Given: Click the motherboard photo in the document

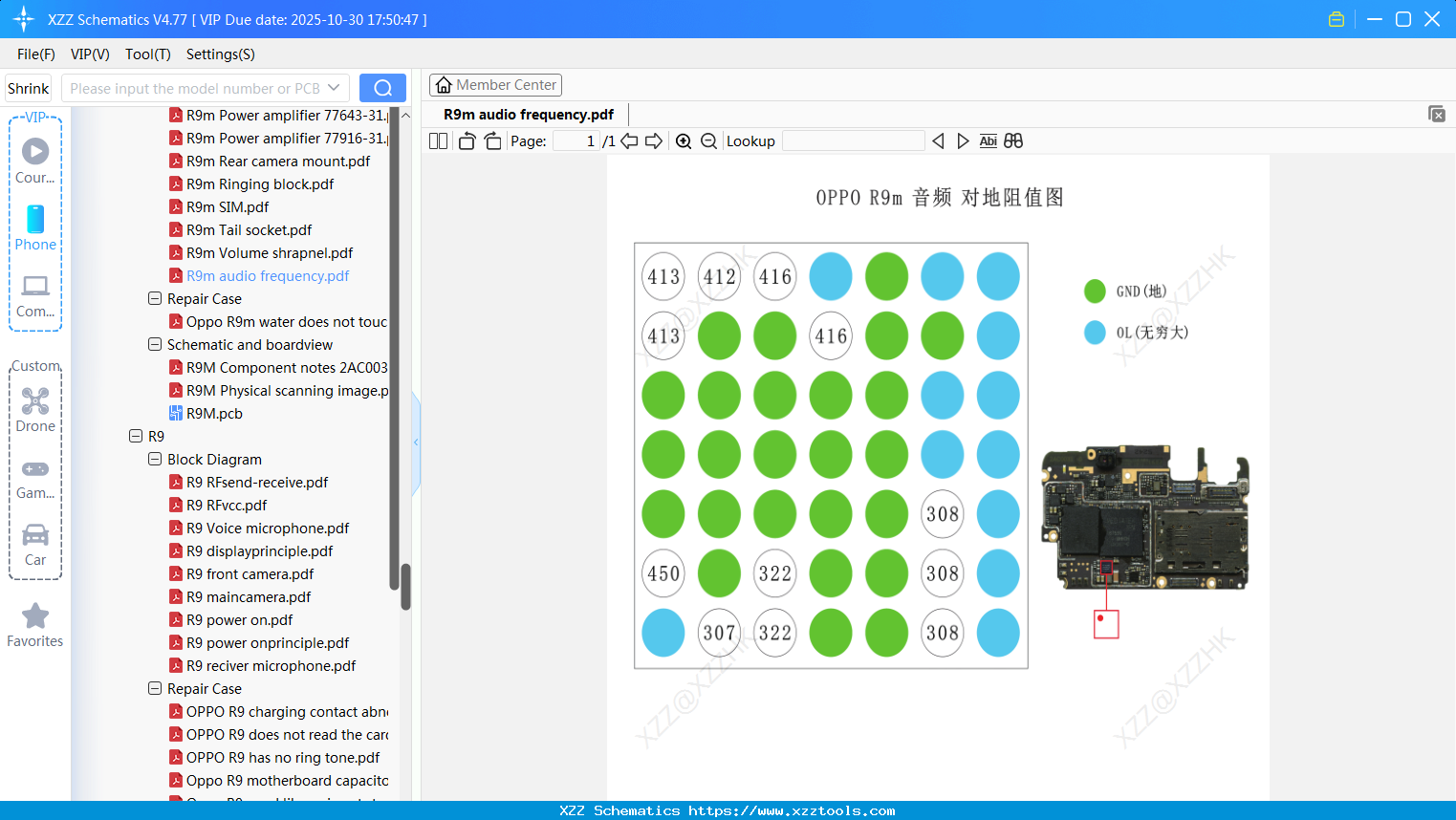Looking at the screenshot, I should click(1145, 517).
